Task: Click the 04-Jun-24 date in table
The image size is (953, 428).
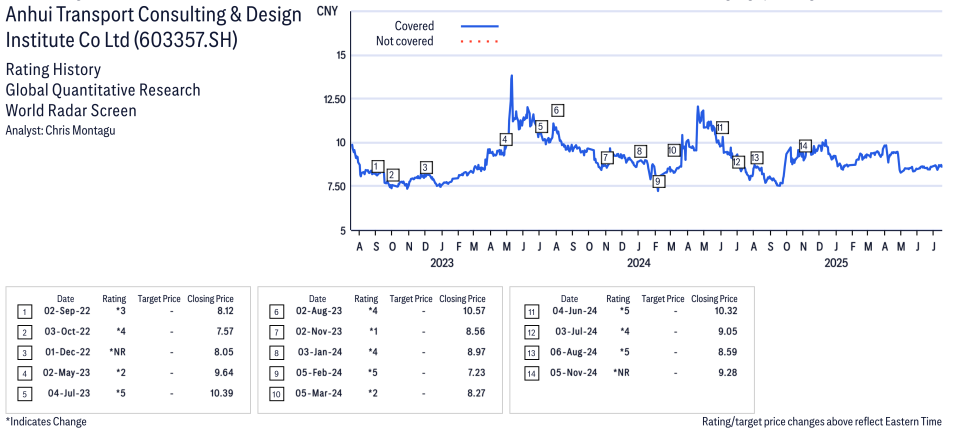Action: tap(575, 311)
